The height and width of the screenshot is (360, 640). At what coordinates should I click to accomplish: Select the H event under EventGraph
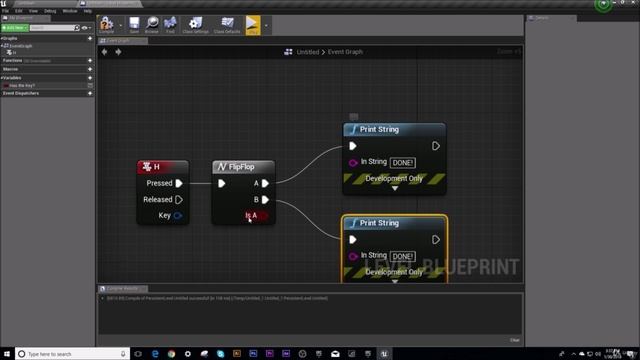pos(12,53)
